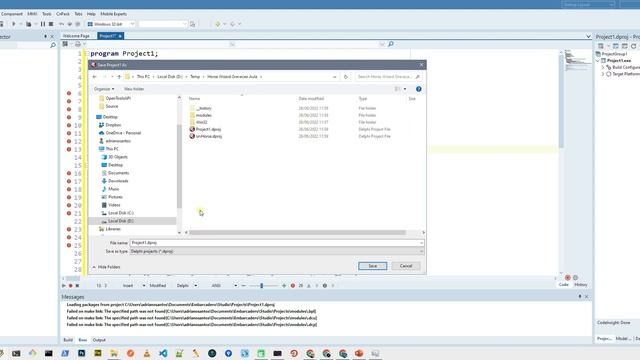Image resolution: width=640 pixels, height=360 pixels.
Task: Click the Cancel button in Save dialog
Action: coord(406,266)
